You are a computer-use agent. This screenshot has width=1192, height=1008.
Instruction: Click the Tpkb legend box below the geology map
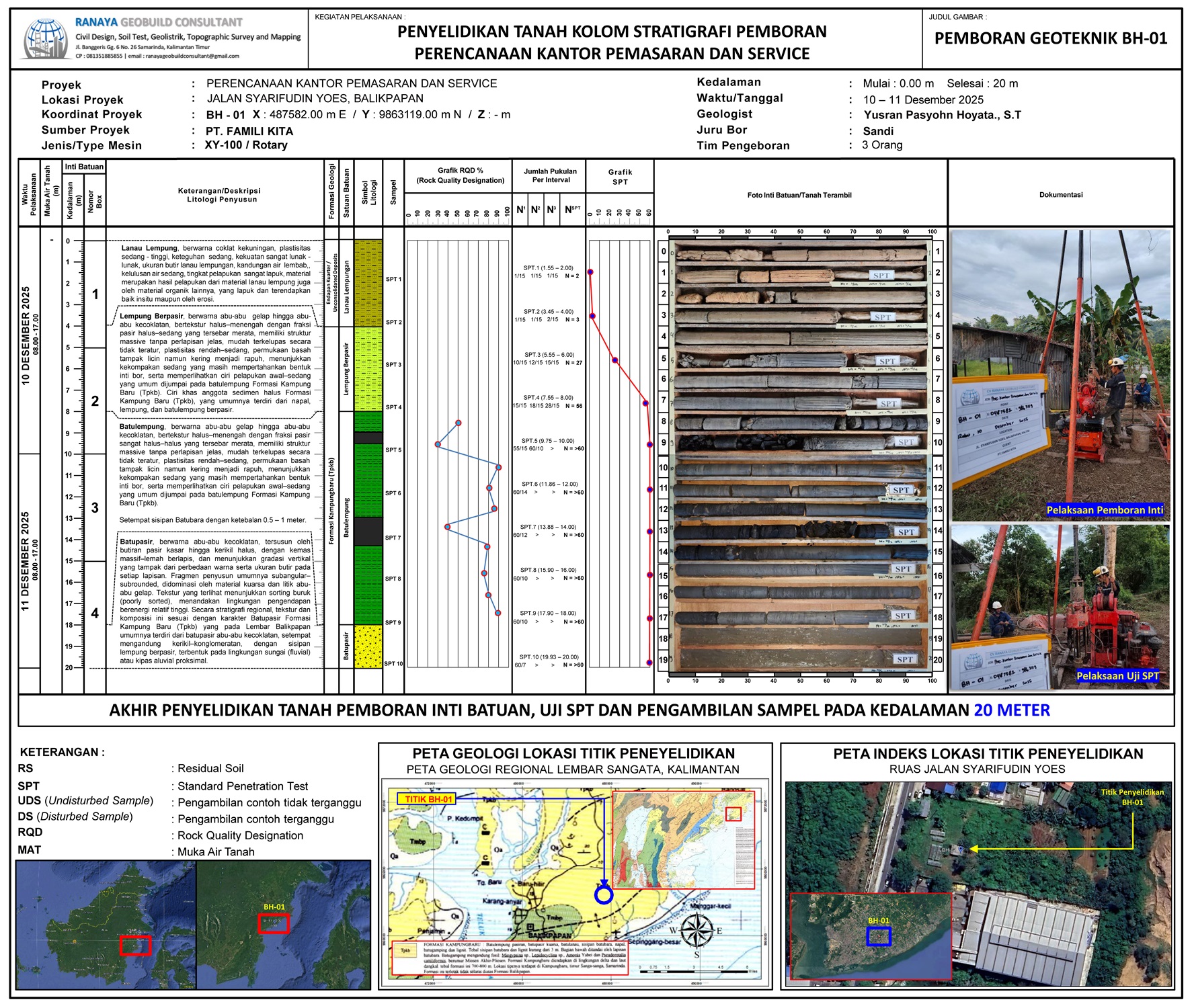(x=405, y=951)
